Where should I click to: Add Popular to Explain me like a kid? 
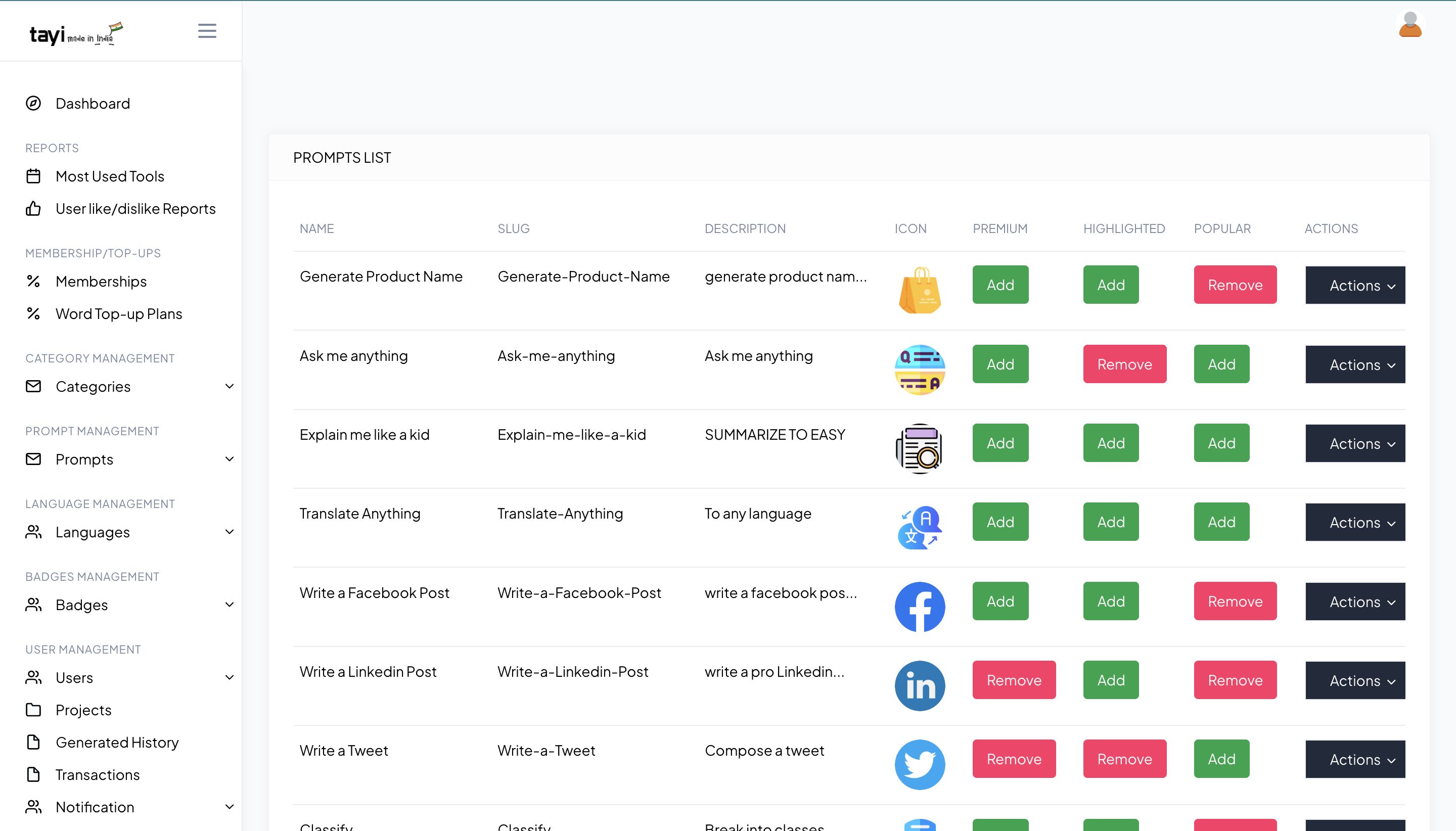(1221, 442)
